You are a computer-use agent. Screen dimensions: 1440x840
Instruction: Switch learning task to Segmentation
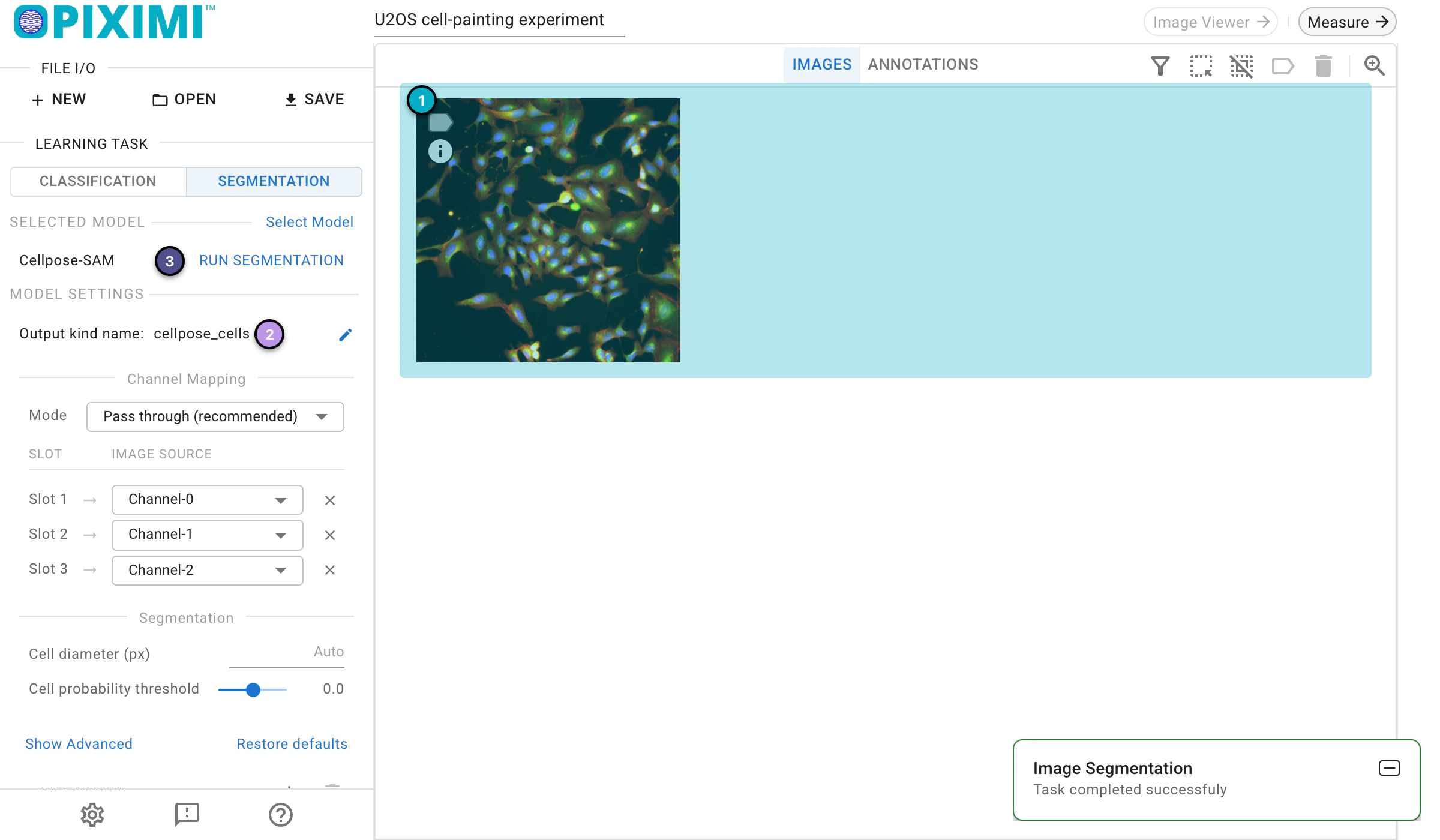pyautogui.click(x=274, y=181)
